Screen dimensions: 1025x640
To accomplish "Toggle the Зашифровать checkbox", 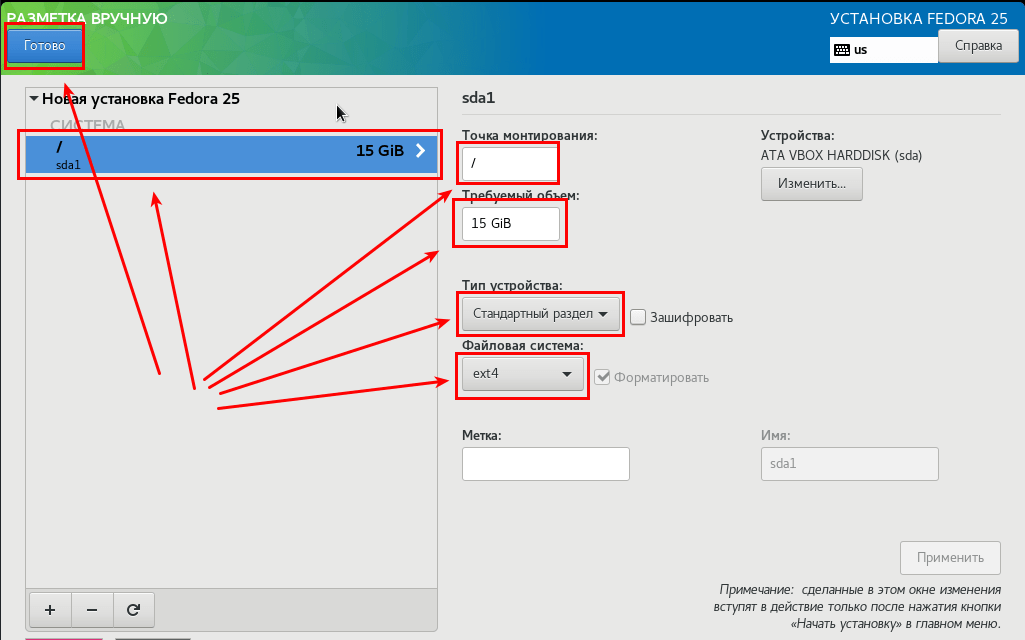I will click(638, 318).
